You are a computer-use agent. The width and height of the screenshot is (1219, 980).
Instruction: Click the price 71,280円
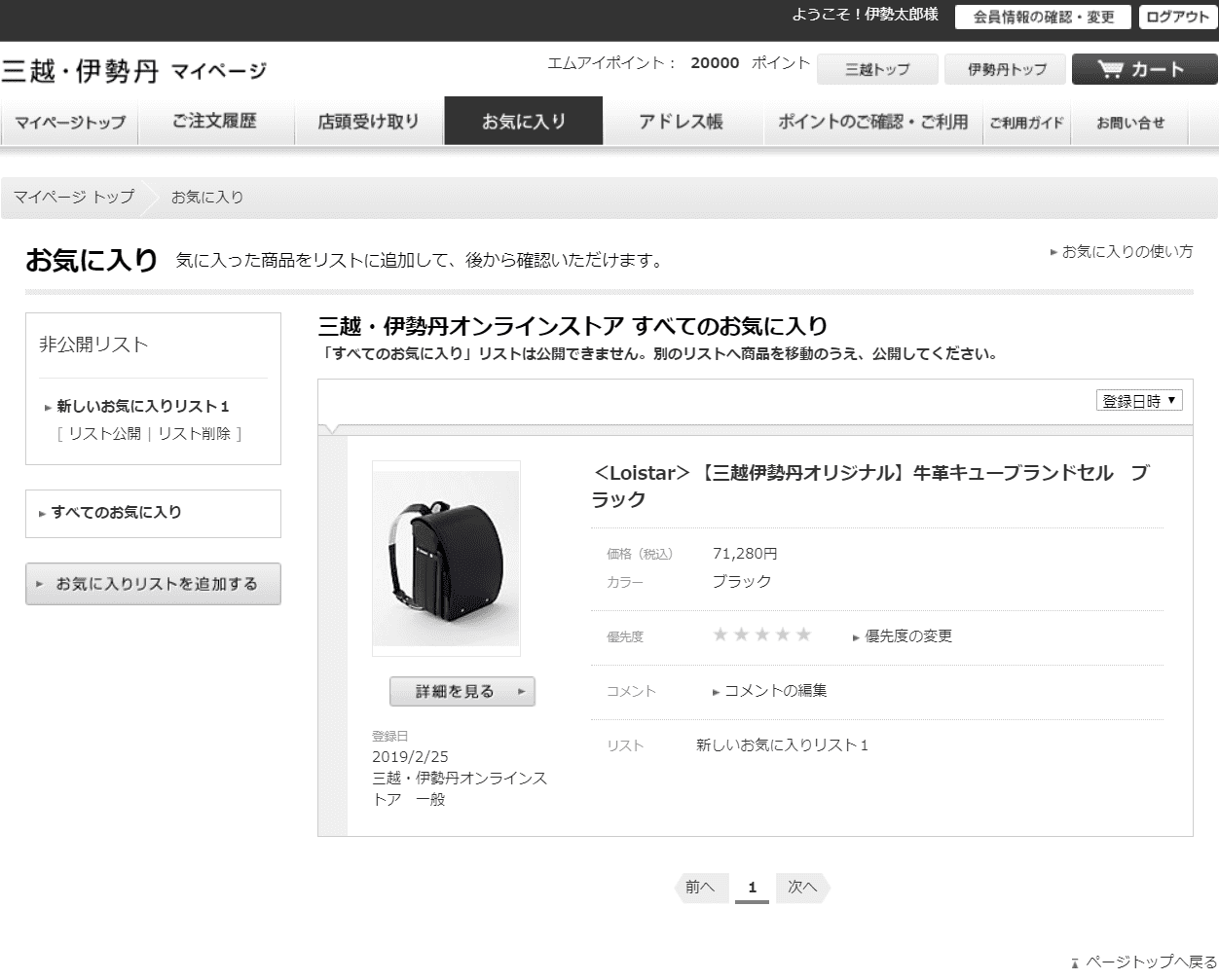[x=745, y=553]
